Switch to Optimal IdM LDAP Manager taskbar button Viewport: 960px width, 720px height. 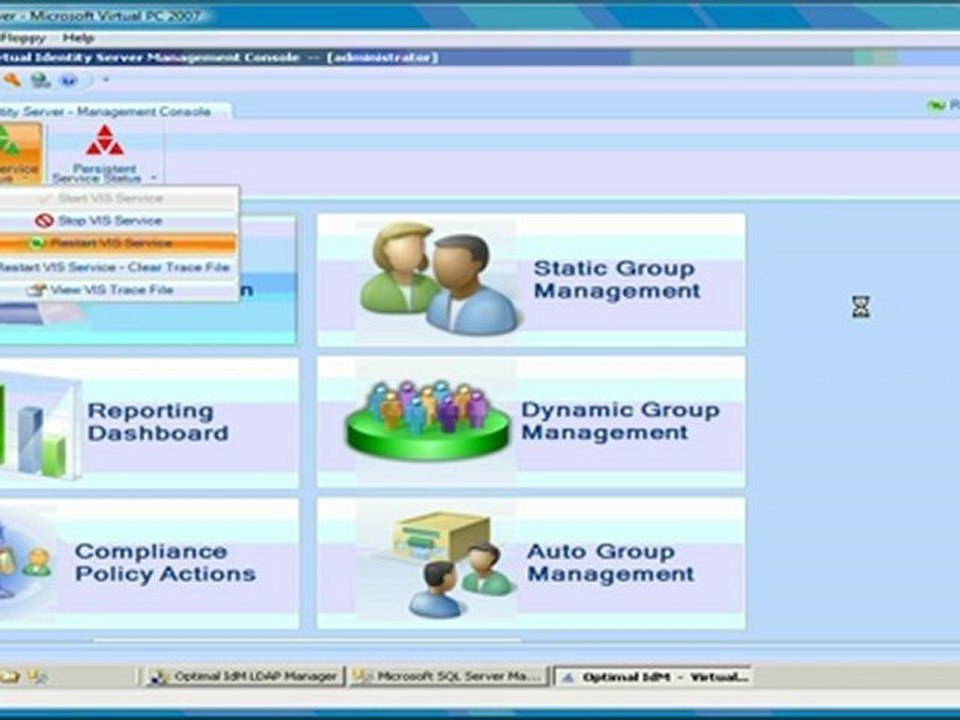(x=247, y=677)
